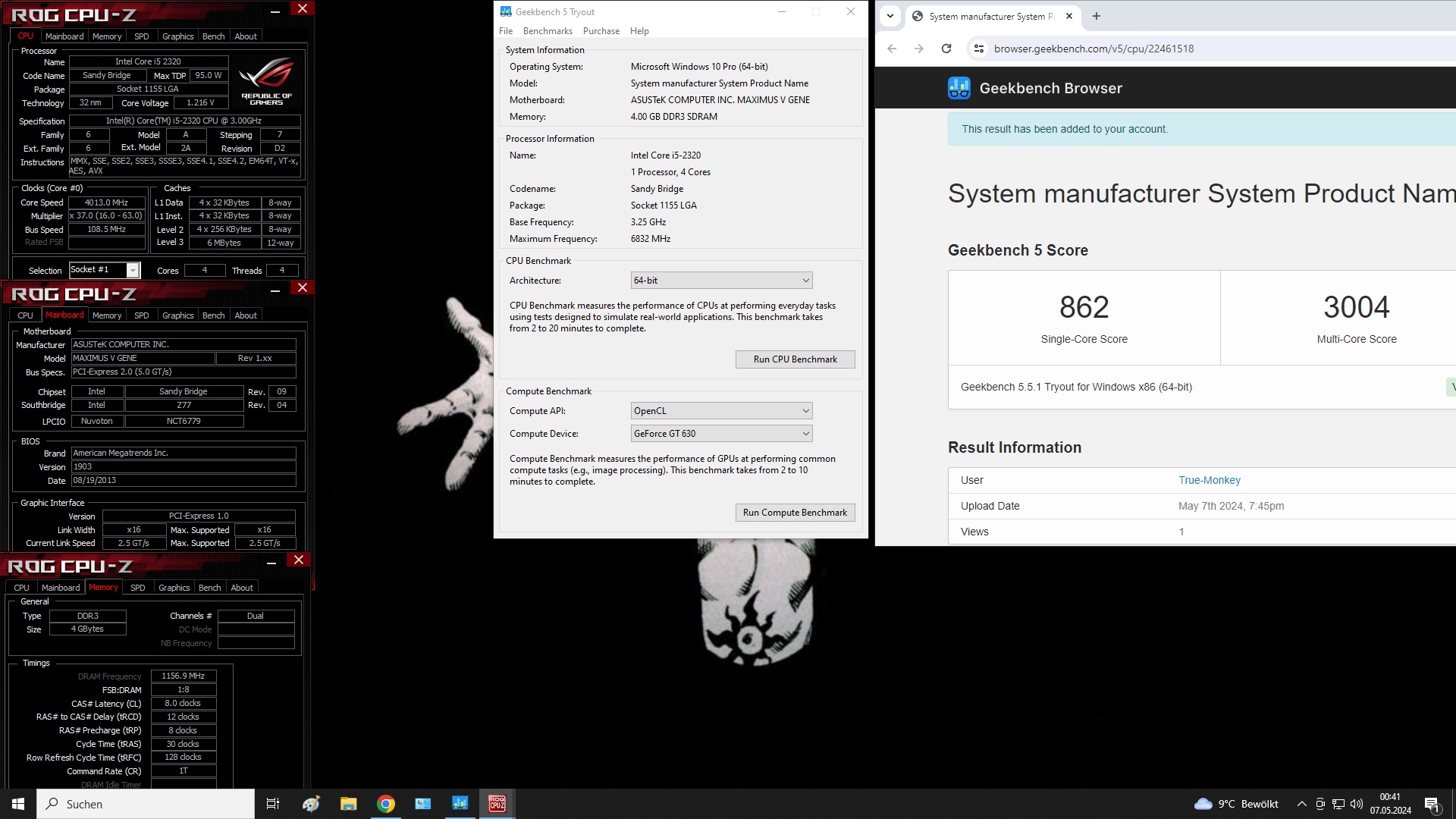Open the Geekbench Purchase menu
1456x819 pixels.
tap(601, 31)
